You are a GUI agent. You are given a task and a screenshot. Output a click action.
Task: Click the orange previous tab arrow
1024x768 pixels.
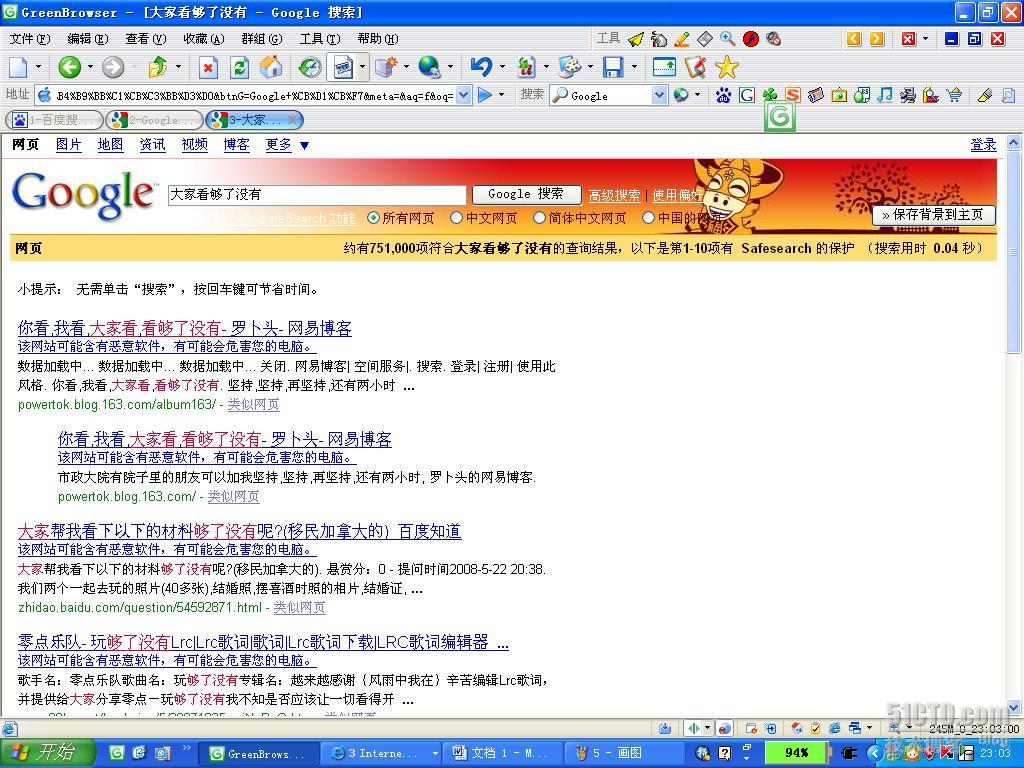point(854,39)
